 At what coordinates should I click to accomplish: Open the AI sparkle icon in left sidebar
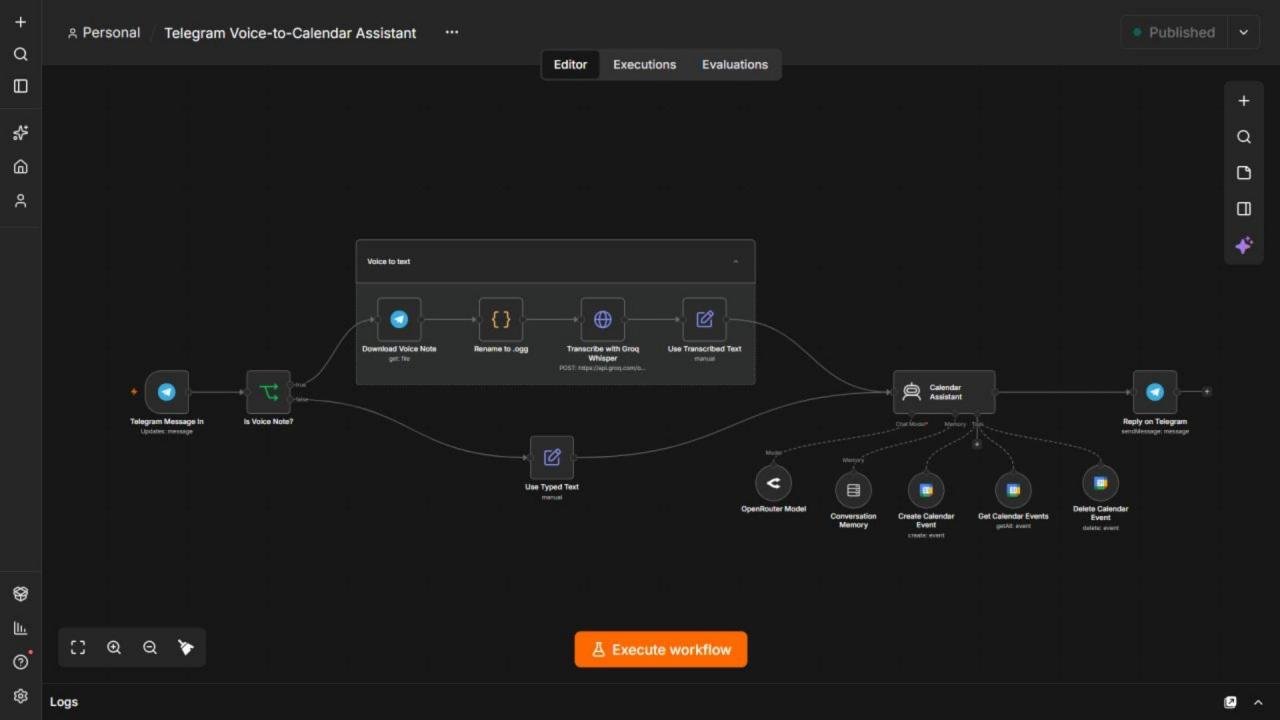click(20, 133)
